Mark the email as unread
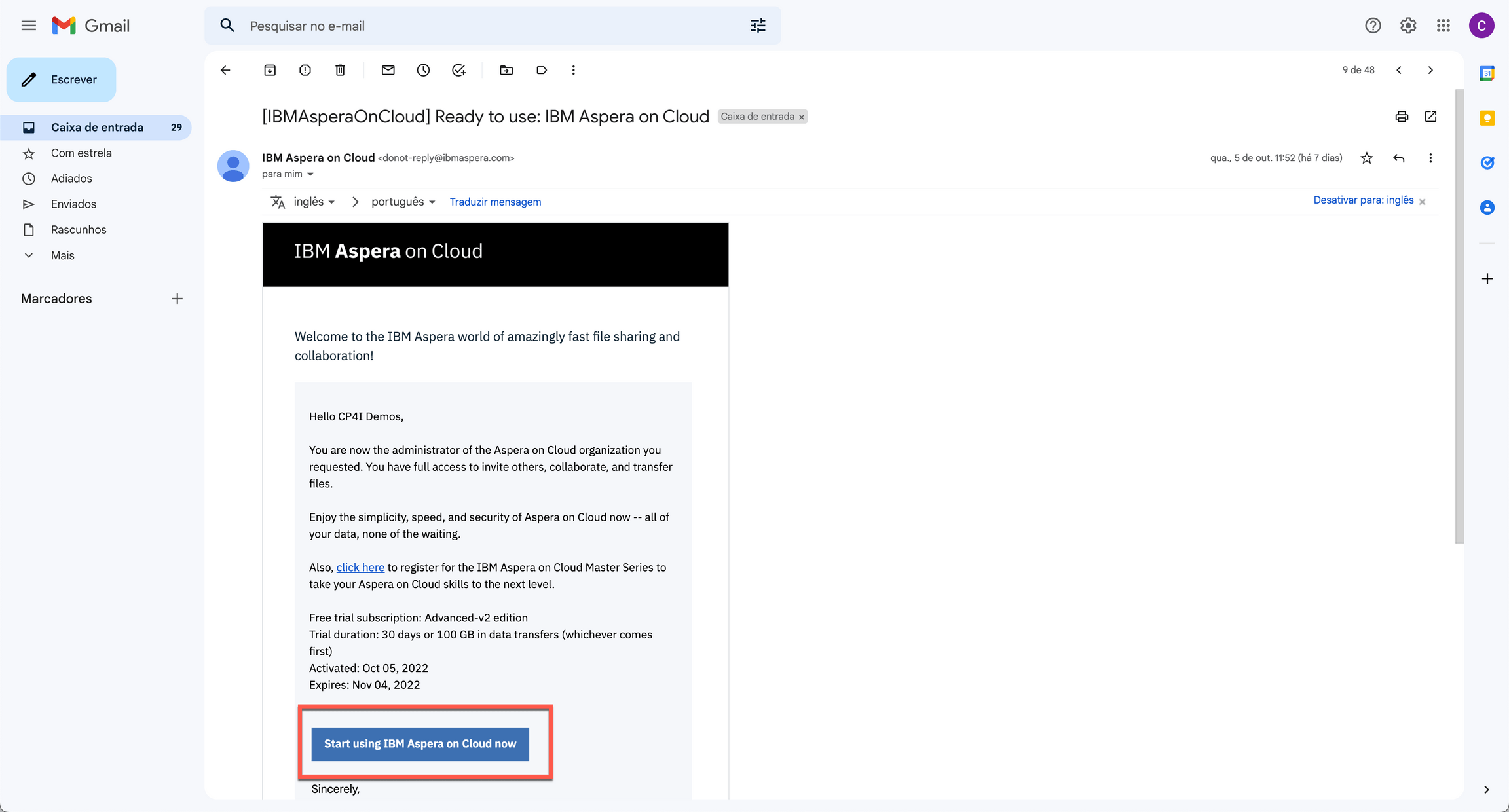Image resolution: width=1509 pixels, height=812 pixels. (x=388, y=70)
